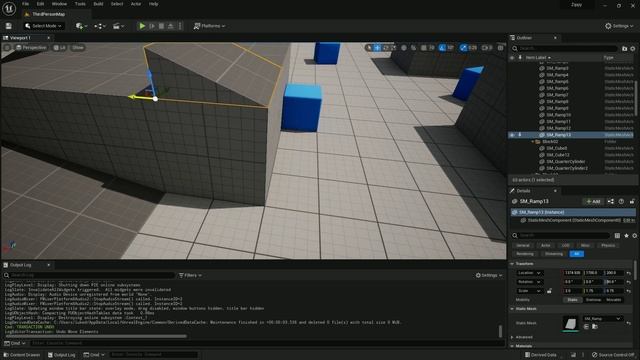This screenshot has height=360, width=640.
Task: Sort Outliner by Item Label column
Action: [538, 58]
